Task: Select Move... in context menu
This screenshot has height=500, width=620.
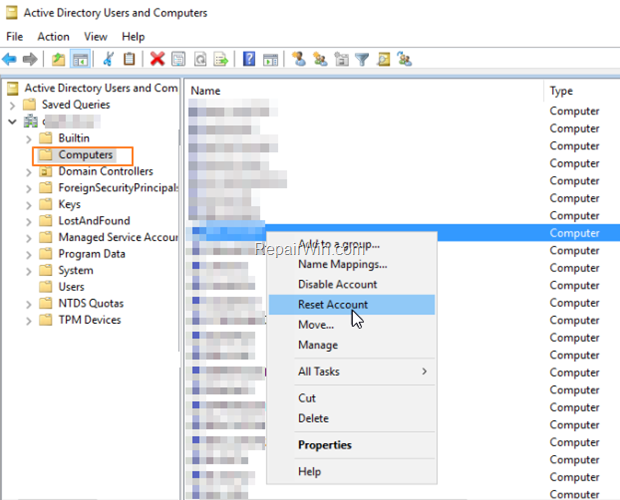Action: point(352,325)
